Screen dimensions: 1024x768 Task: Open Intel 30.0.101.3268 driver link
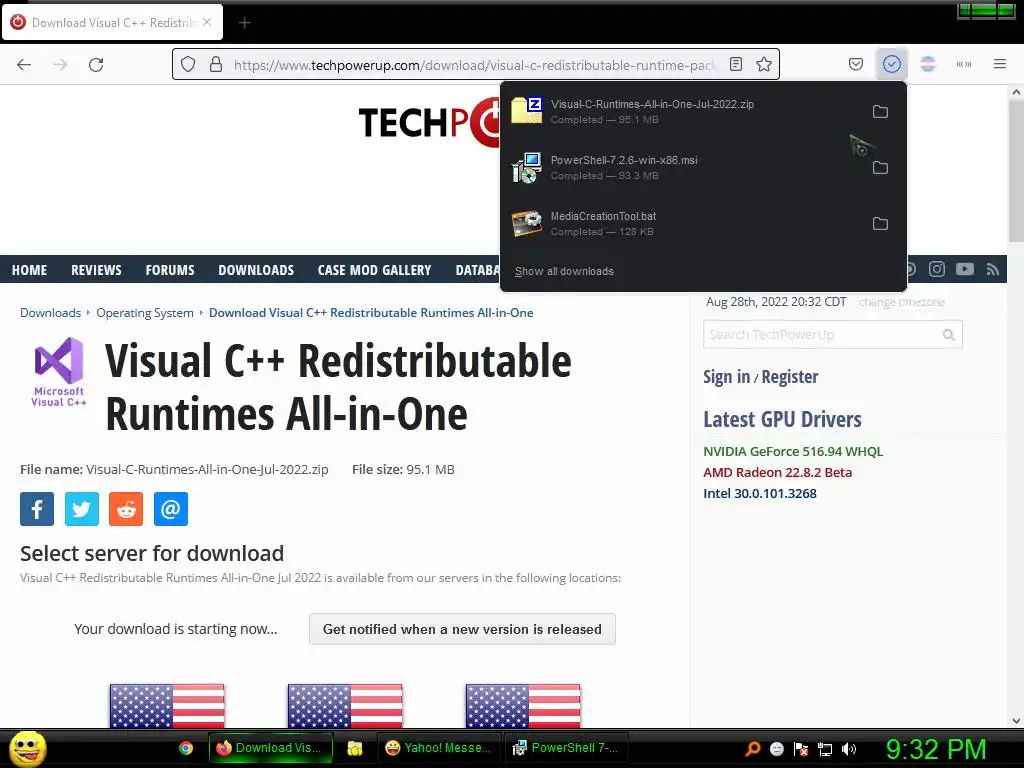(x=760, y=493)
